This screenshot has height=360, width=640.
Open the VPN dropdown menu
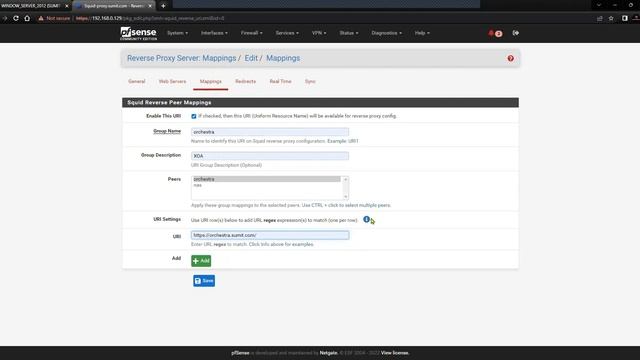click(x=319, y=33)
